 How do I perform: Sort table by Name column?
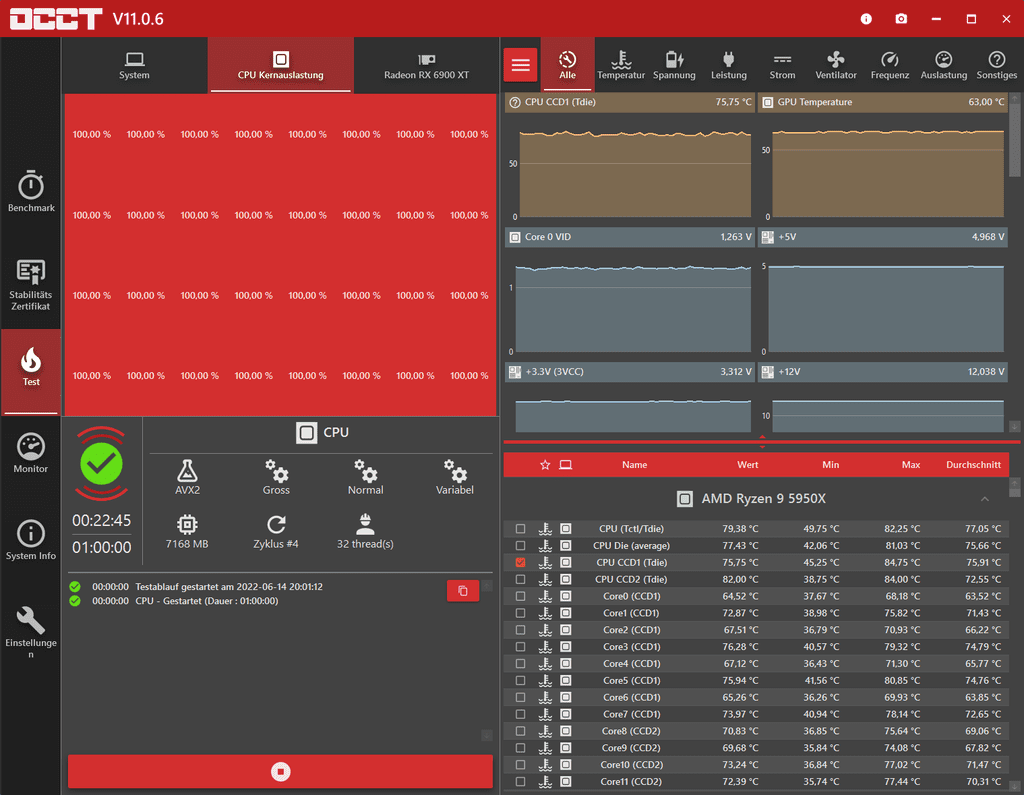(x=635, y=464)
